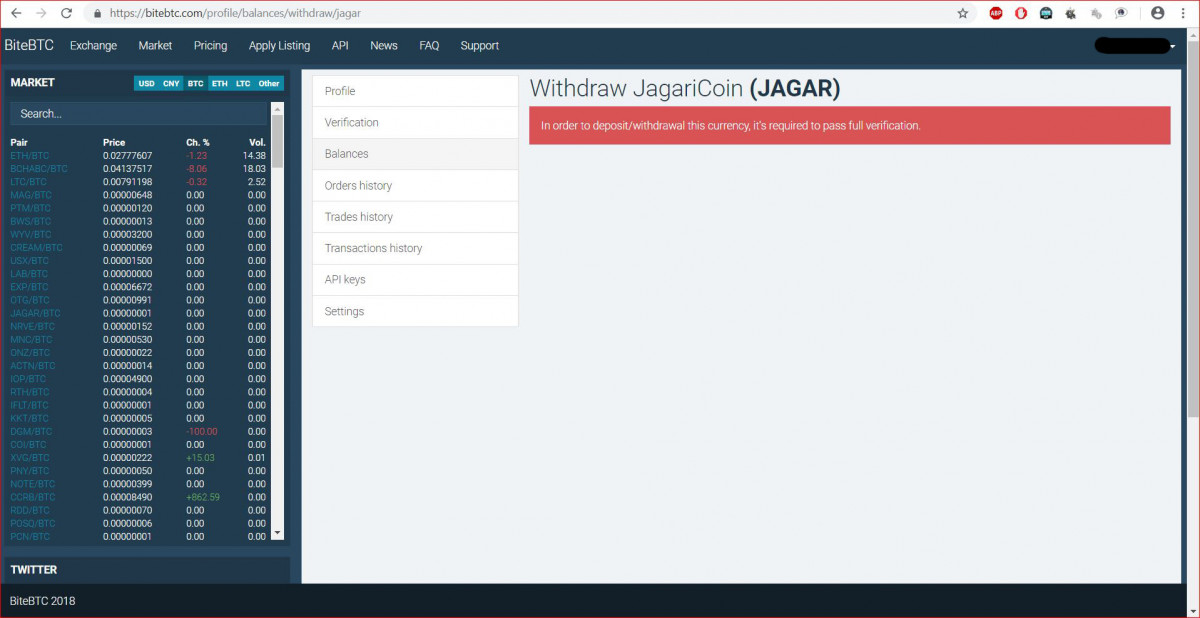Open the Verification sidebar item

click(x=415, y=122)
